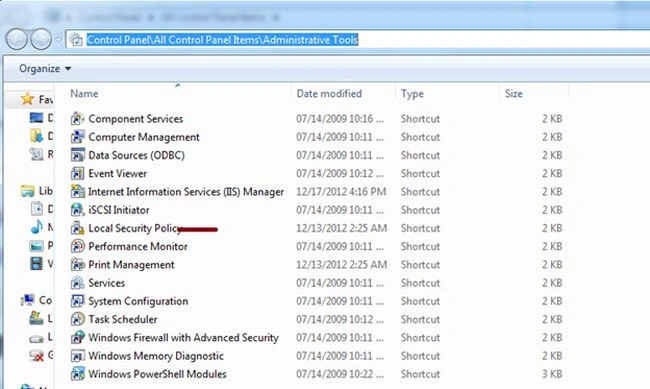The height and width of the screenshot is (389, 650).
Task: Select the 'Data Sources (ODBC)' name
Action: (x=136, y=155)
